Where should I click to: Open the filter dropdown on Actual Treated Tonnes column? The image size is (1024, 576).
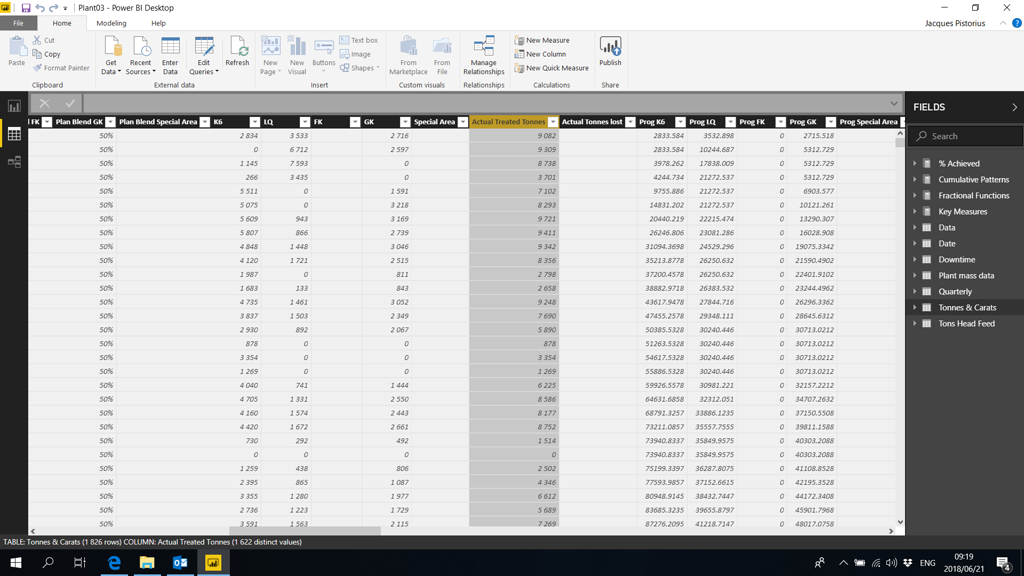tap(553, 121)
